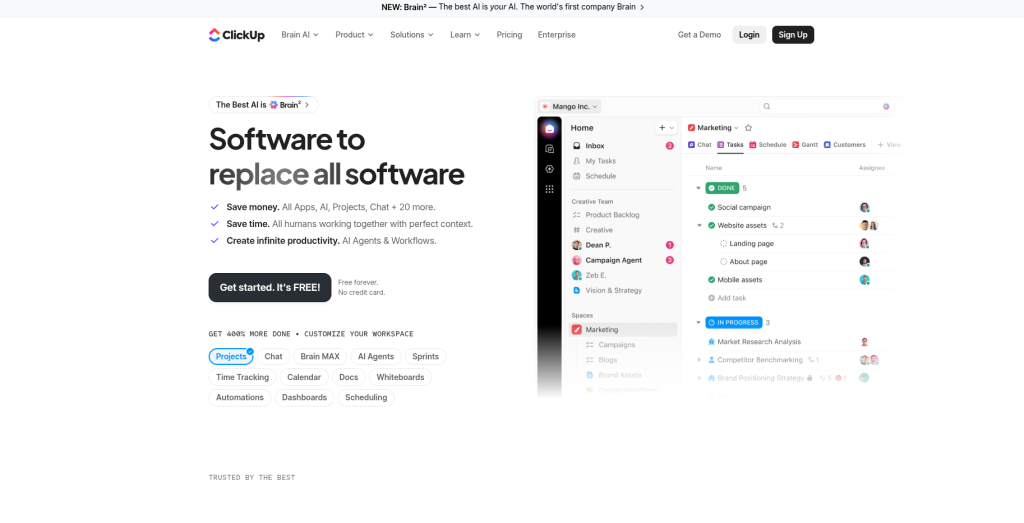This screenshot has height=523, width=1024.
Task: Toggle green check on Mobile assets task
Action: coord(712,279)
